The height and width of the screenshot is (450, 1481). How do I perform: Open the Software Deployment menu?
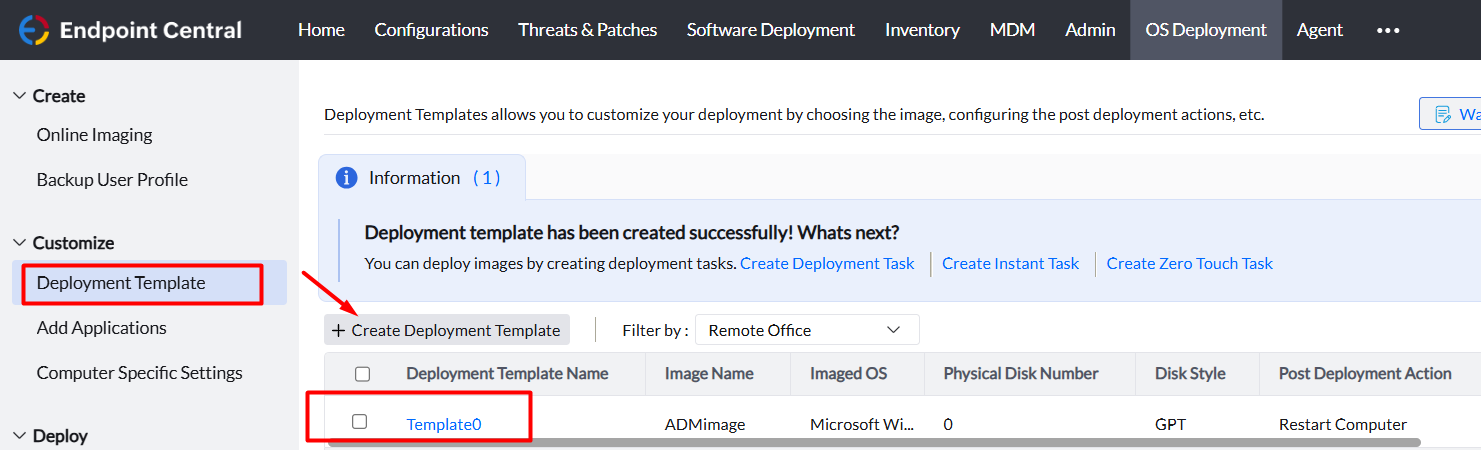tap(770, 30)
